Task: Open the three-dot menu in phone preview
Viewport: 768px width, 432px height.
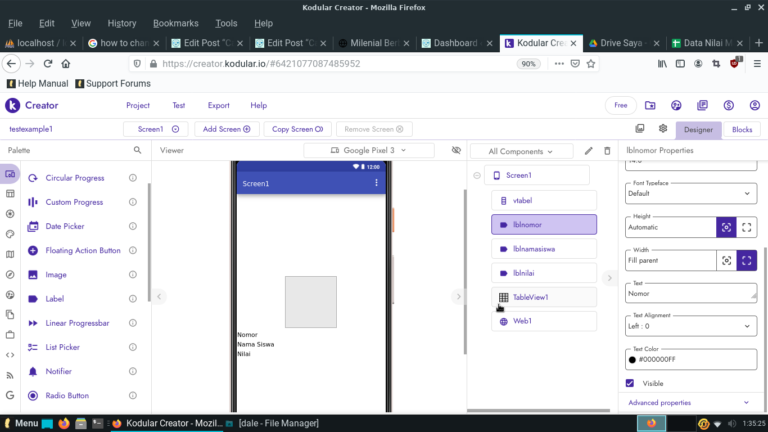Action: click(376, 183)
